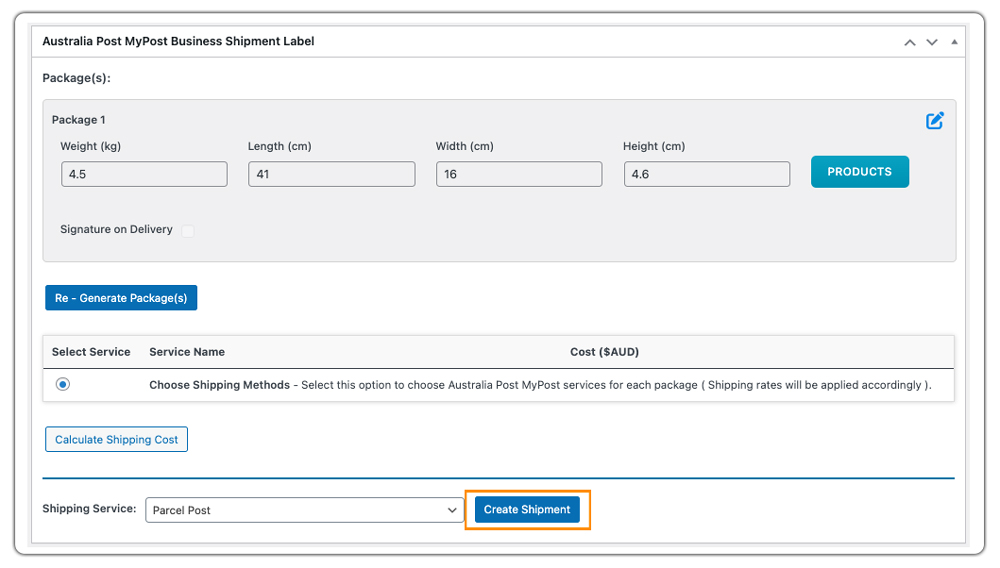Viewport: 1000px width, 568px height.
Task: Click the Service Name column header
Action: click(x=187, y=352)
